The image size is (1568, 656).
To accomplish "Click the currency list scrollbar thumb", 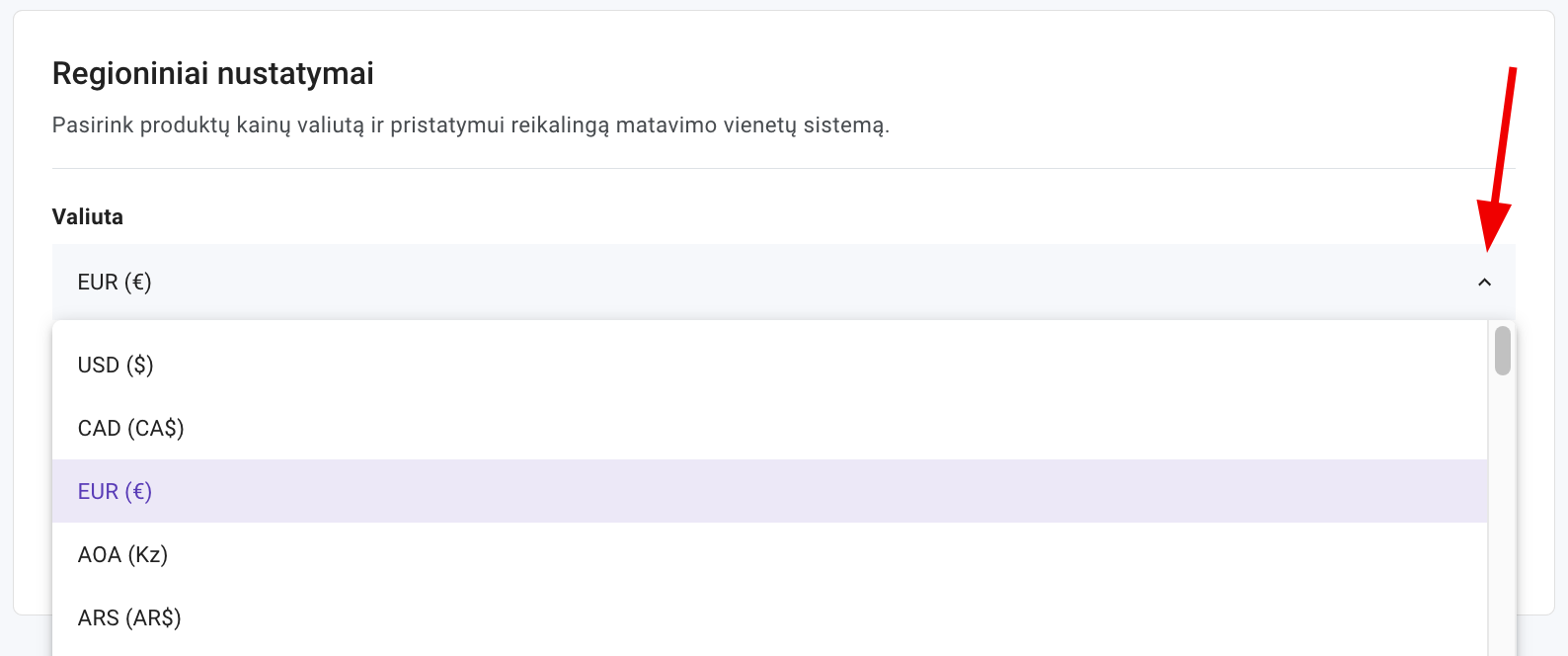I will click(1503, 351).
